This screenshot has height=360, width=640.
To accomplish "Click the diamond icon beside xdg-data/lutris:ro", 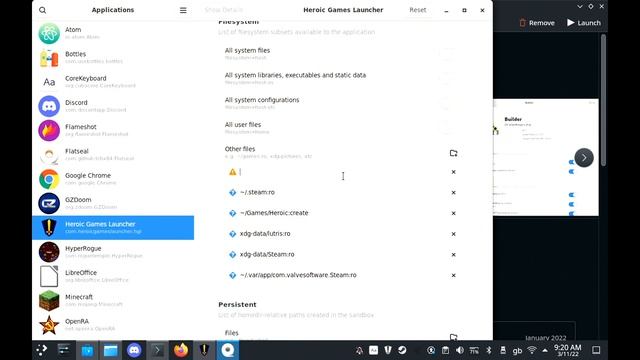I will pos(233,234).
